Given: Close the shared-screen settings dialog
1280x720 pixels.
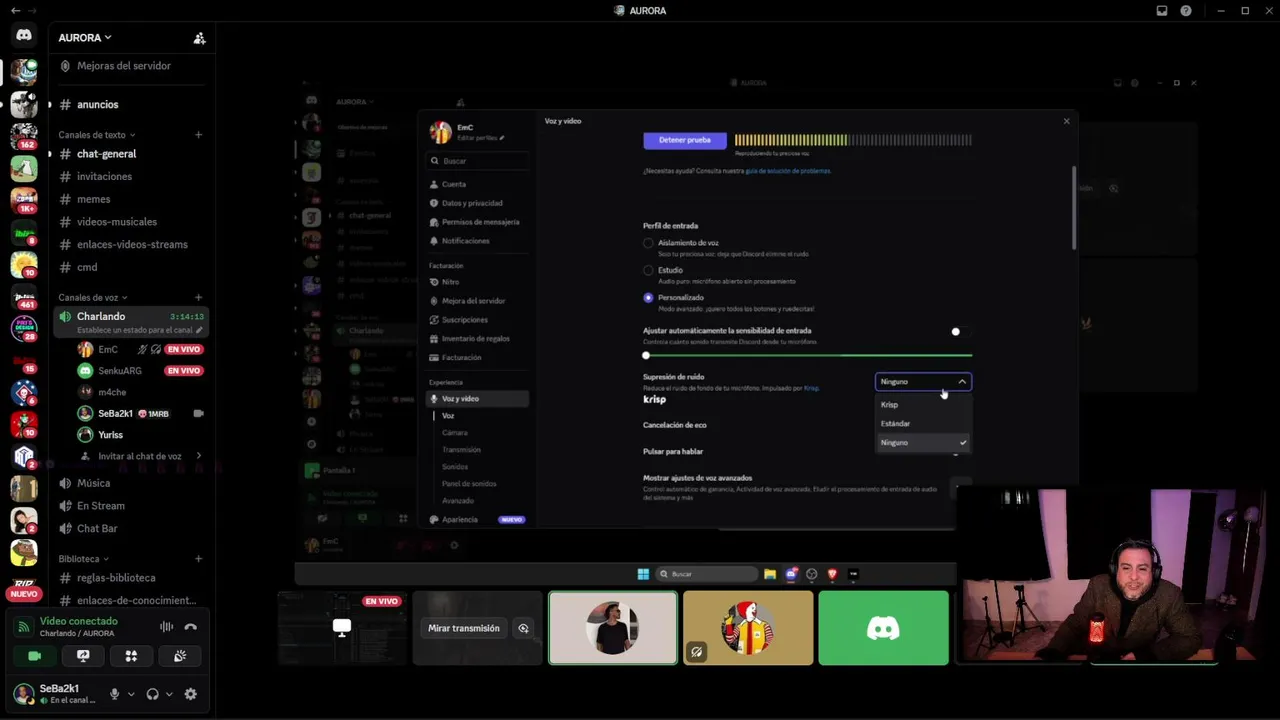Looking at the screenshot, I should tap(1066, 121).
